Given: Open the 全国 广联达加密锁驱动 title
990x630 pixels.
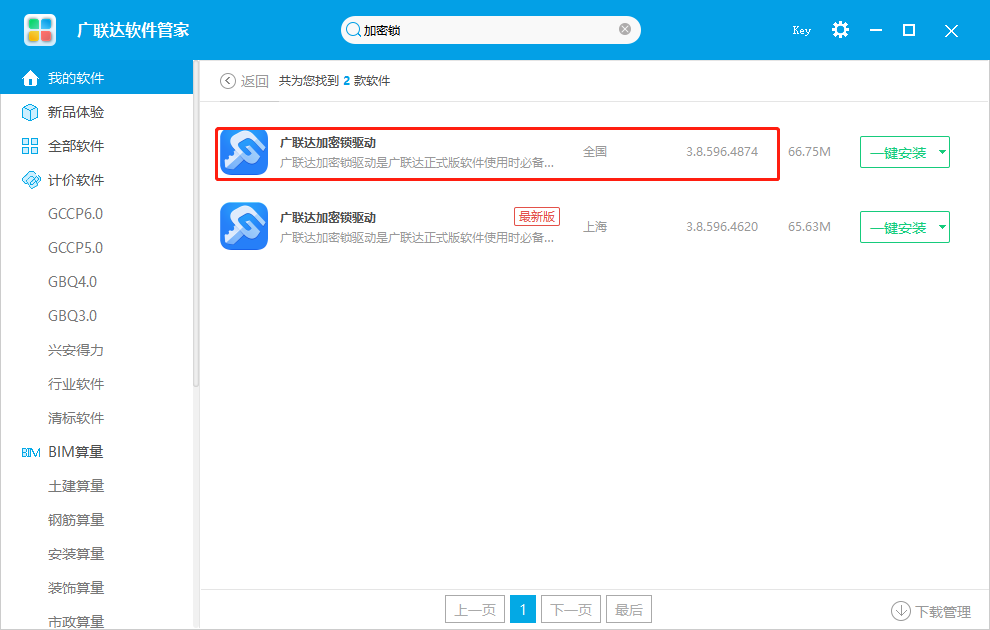Looking at the screenshot, I should click(328, 143).
